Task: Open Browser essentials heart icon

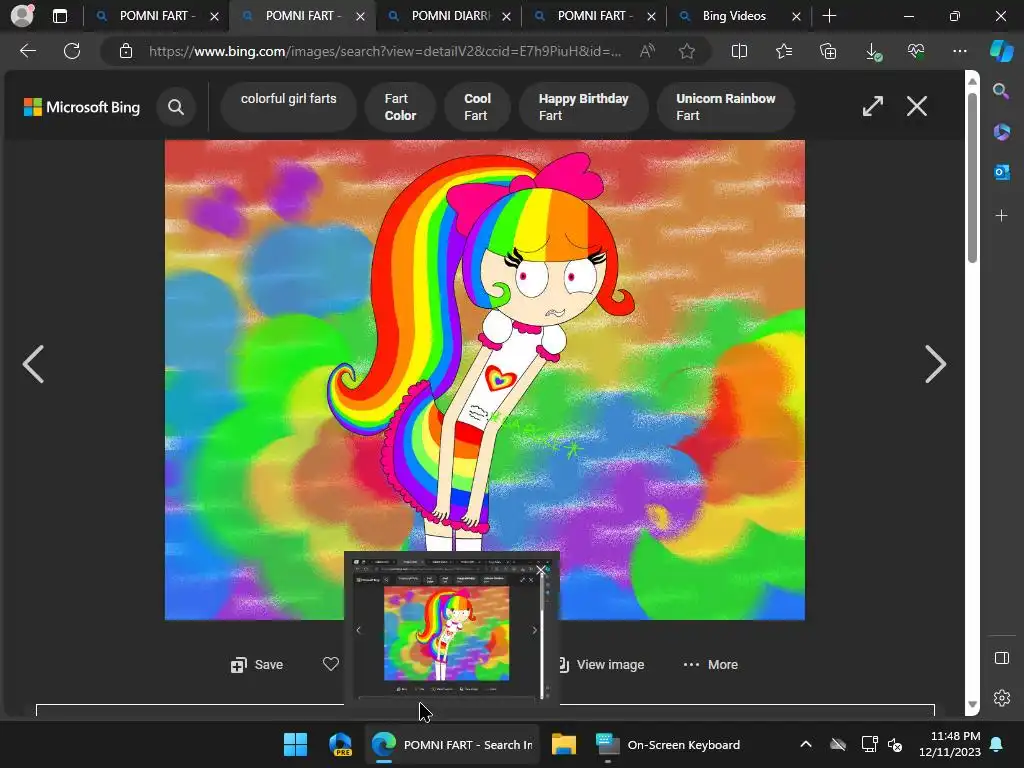Action: [916, 51]
